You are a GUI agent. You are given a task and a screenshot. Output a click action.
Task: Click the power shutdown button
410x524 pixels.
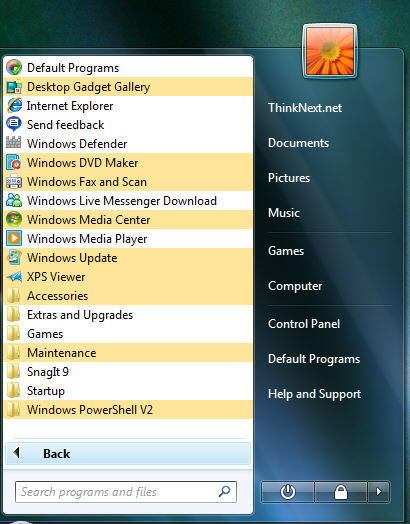[x=288, y=492]
